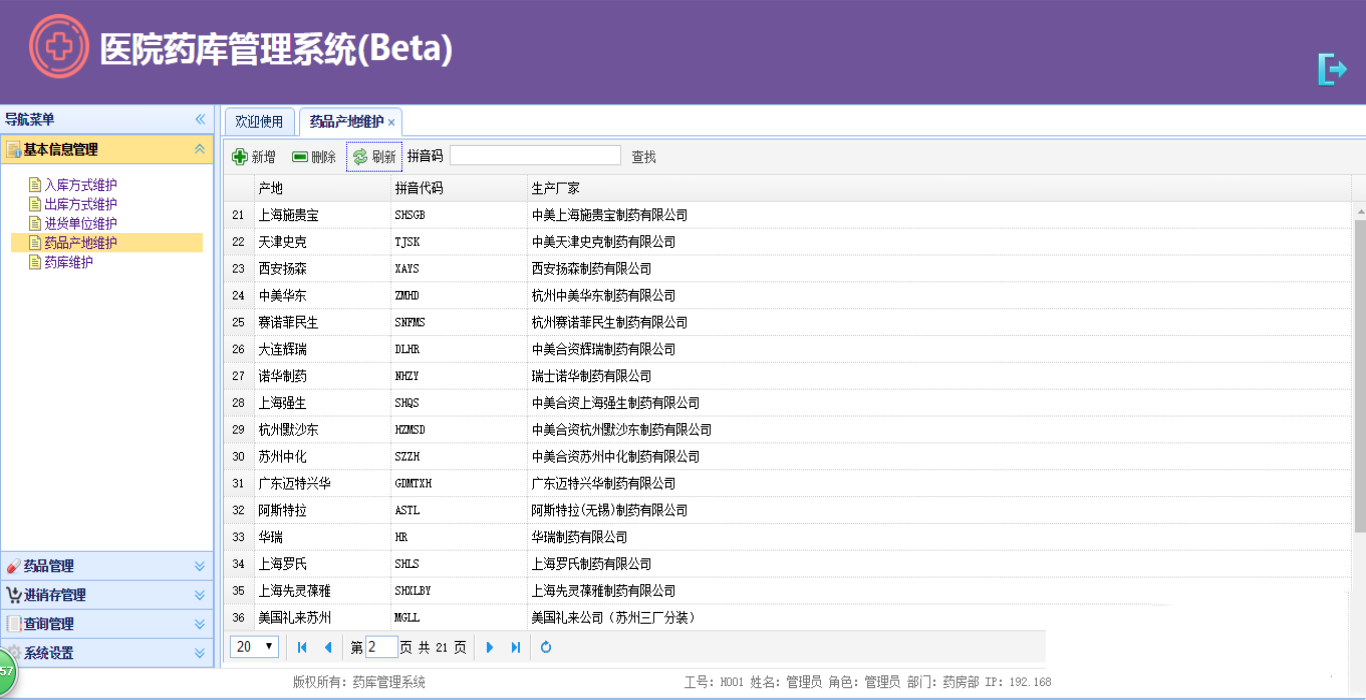Open the page size dropdown
Image resolution: width=1366 pixels, height=700 pixels.
(255, 647)
